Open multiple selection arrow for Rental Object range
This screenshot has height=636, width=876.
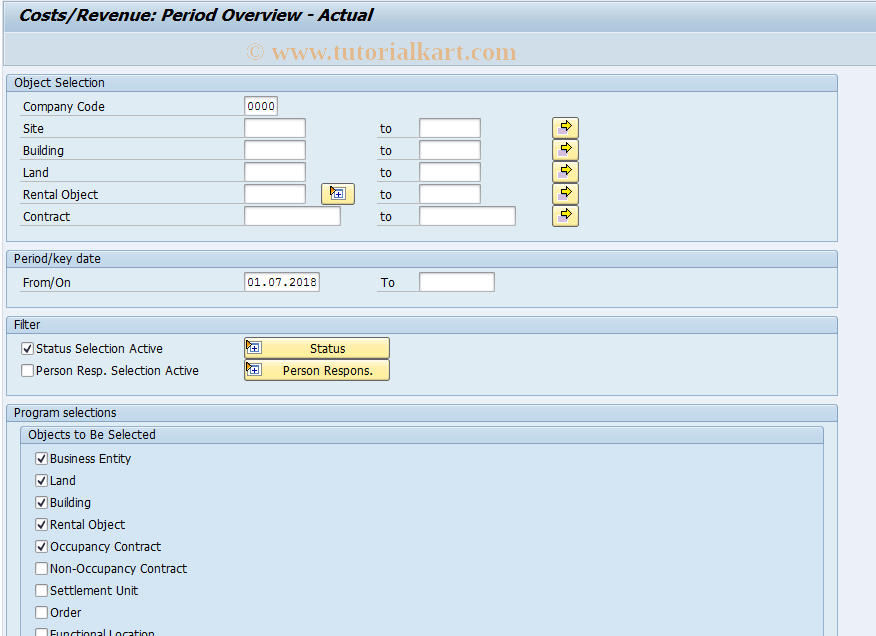[565, 193]
